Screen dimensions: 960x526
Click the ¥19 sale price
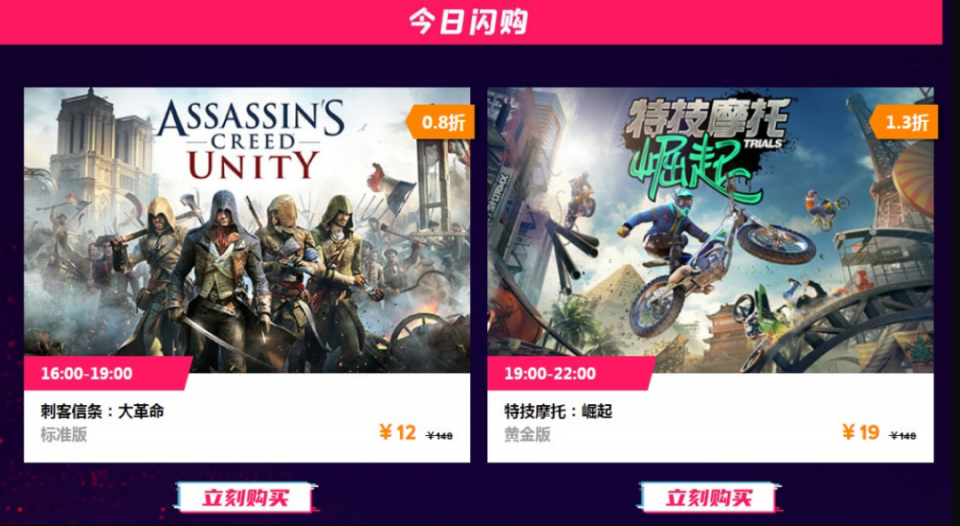pyautogui.click(x=861, y=433)
